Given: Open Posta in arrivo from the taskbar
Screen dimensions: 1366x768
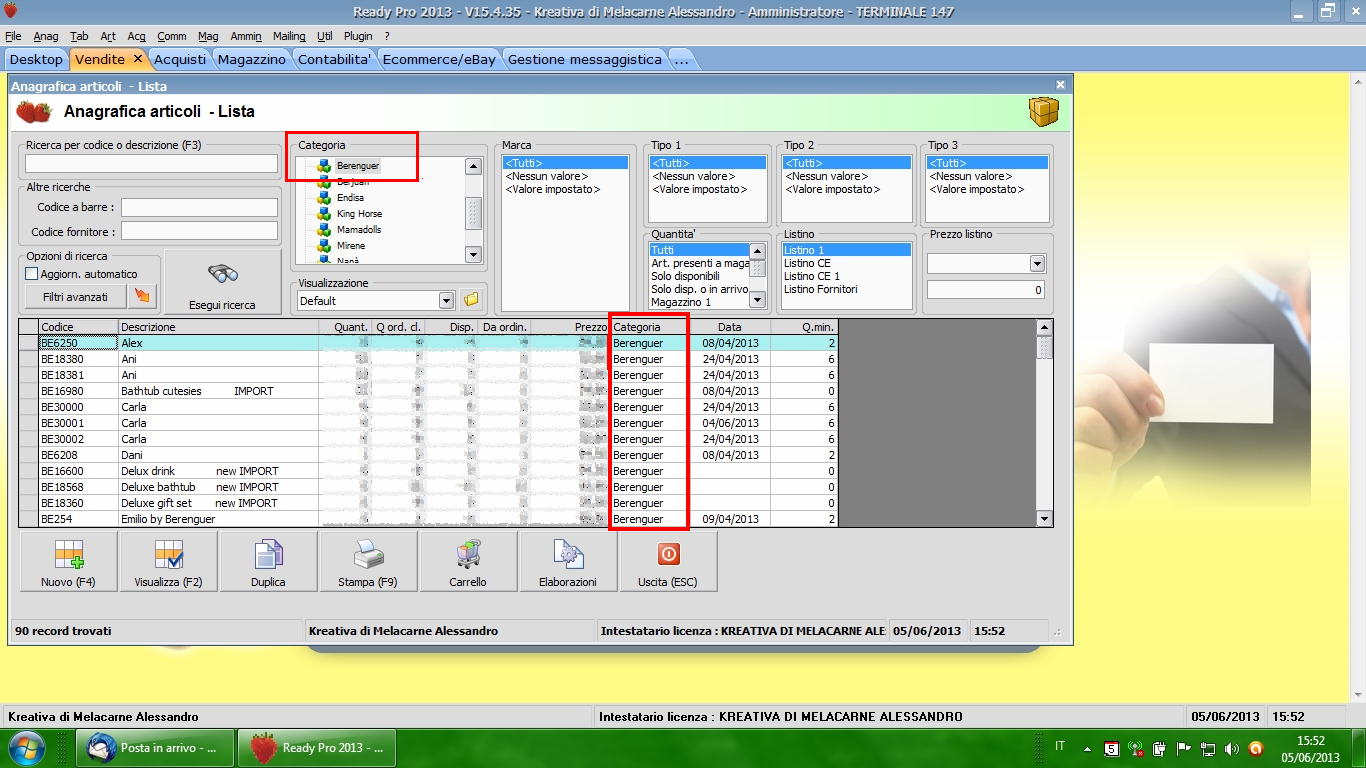Looking at the screenshot, I should (156, 748).
